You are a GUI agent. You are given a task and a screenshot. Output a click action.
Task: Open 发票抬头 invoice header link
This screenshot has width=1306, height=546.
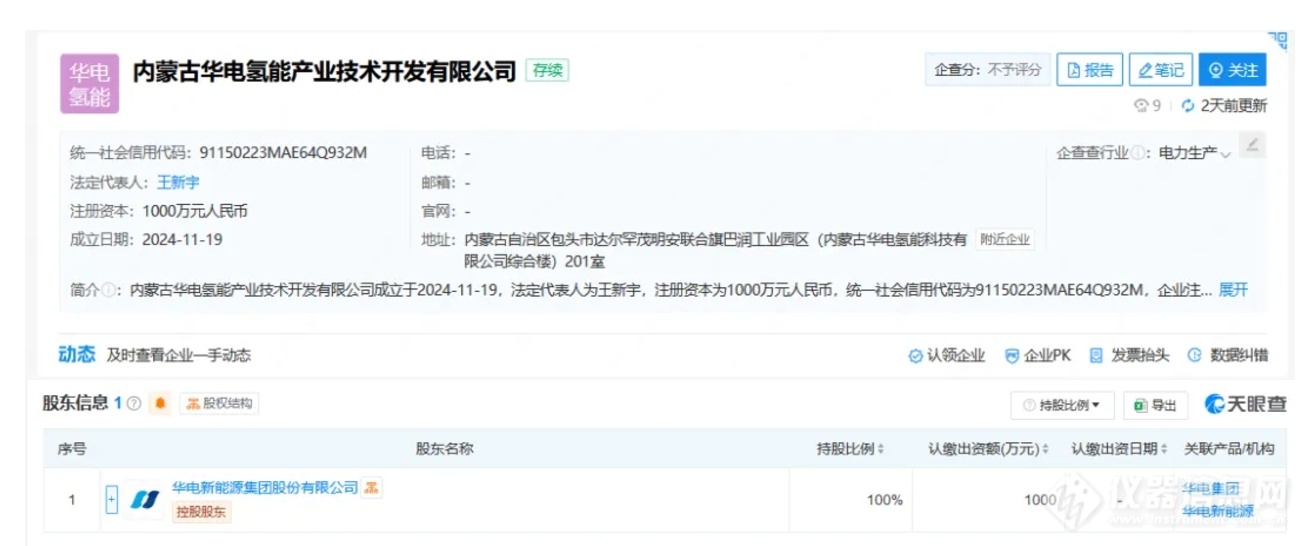(1129, 355)
